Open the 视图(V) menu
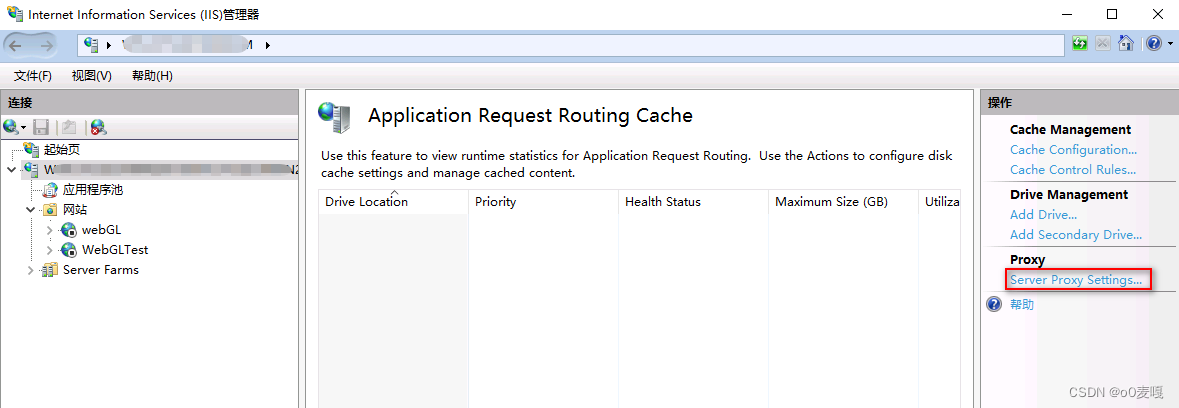 [92, 76]
